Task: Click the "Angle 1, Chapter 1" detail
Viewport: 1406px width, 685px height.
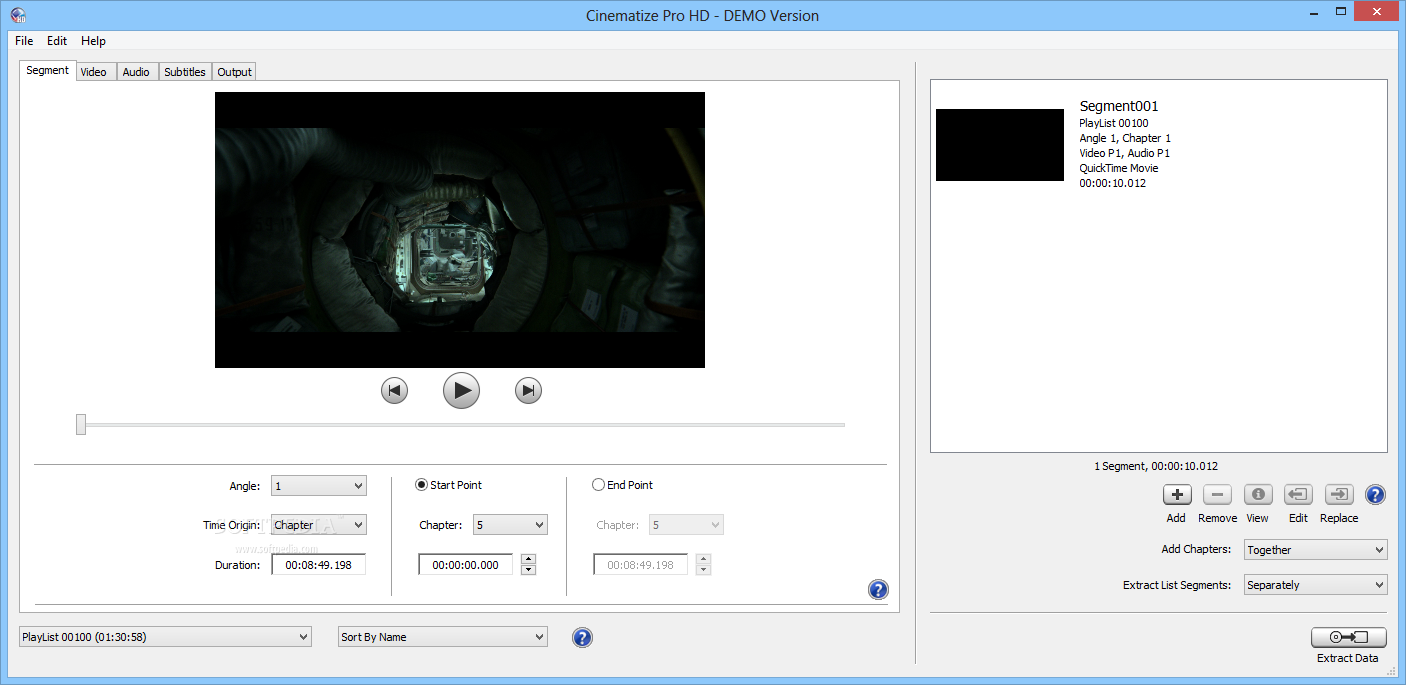Action: coord(1125,138)
